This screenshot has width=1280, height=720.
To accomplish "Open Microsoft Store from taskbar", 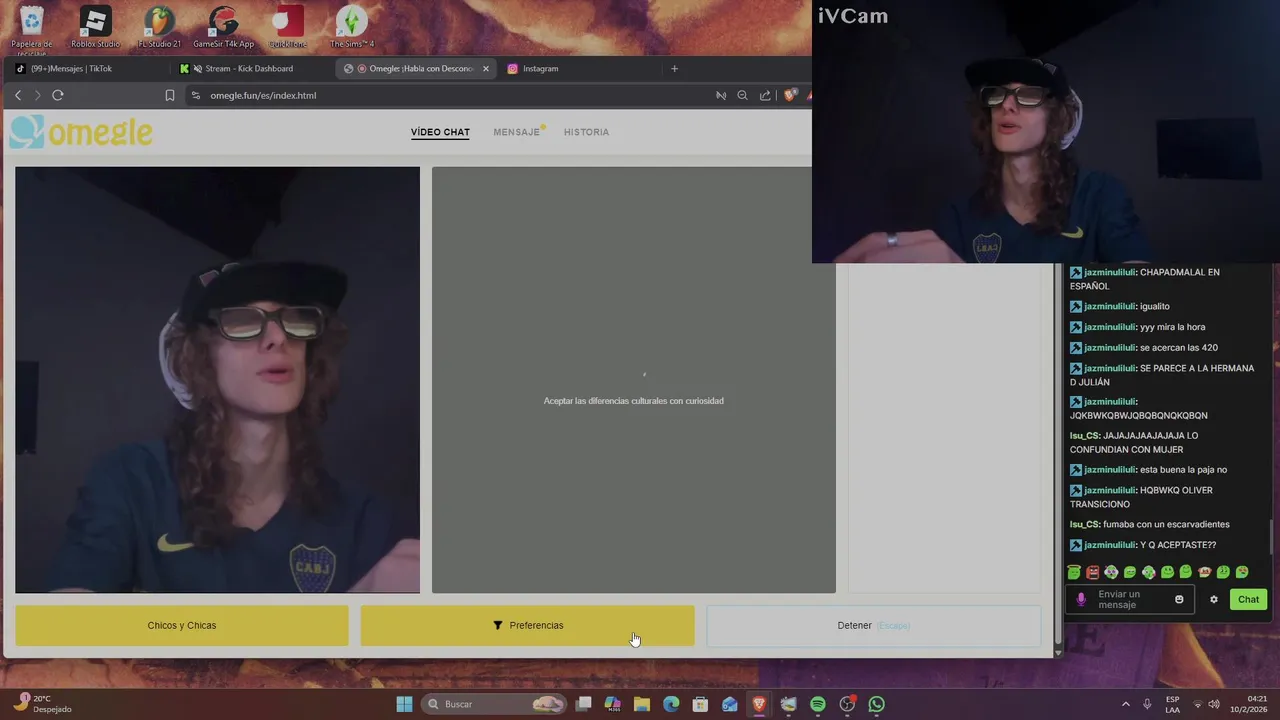I will [700, 704].
